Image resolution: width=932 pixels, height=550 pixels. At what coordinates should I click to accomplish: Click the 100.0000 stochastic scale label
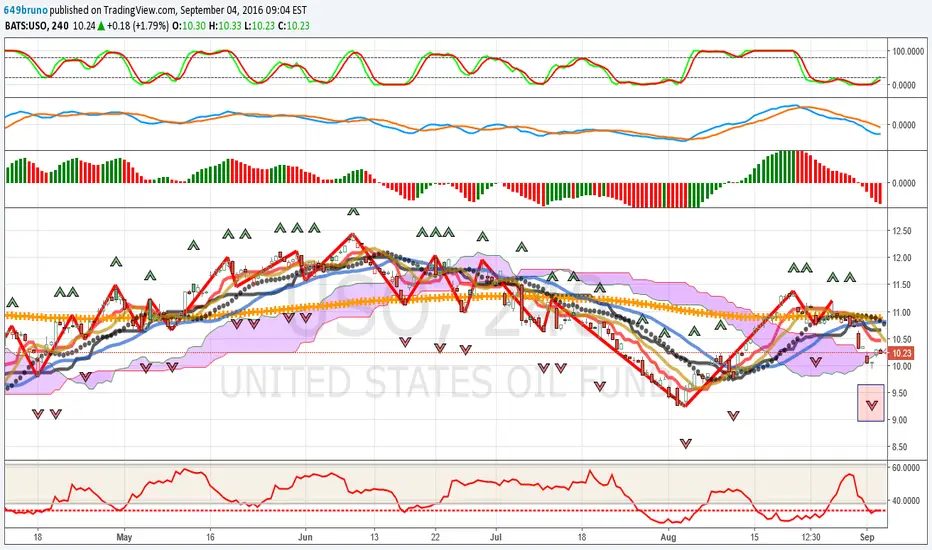(x=908, y=52)
